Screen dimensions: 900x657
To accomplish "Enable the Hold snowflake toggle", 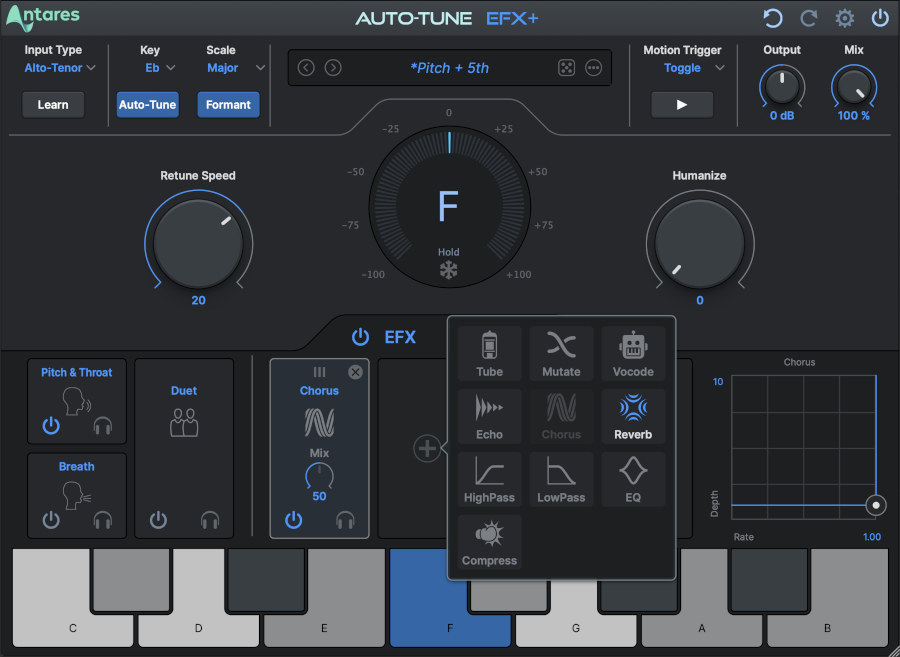I will pyautogui.click(x=449, y=267).
